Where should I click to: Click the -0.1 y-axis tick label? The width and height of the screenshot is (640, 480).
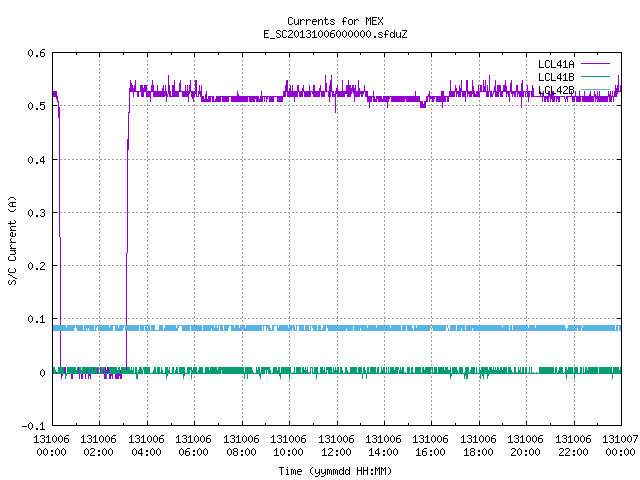[x=33, y=426]
